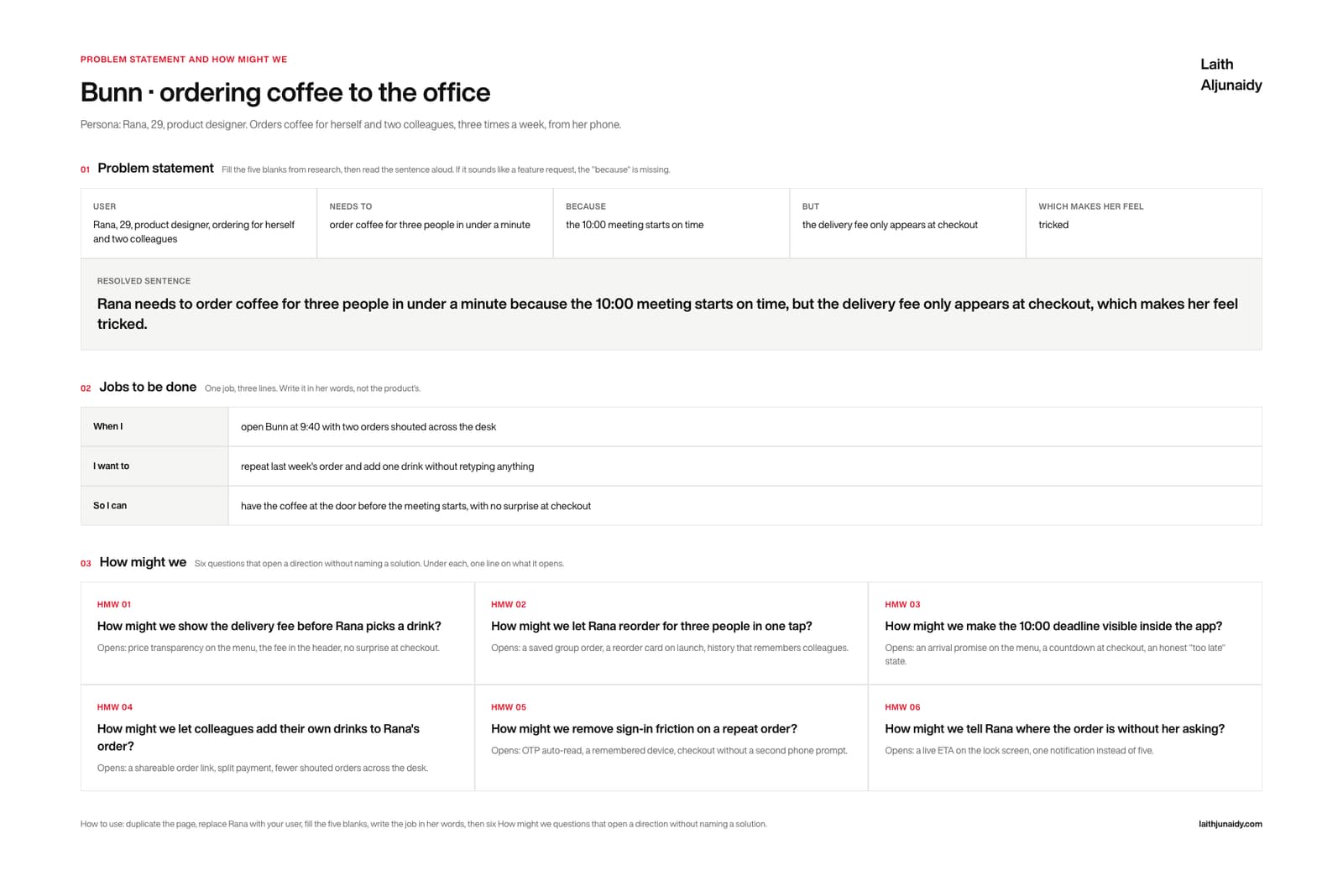Select the 'When I' row label
The height and width of the screenshot is (896, 1343).
click(x=107, y=426)
